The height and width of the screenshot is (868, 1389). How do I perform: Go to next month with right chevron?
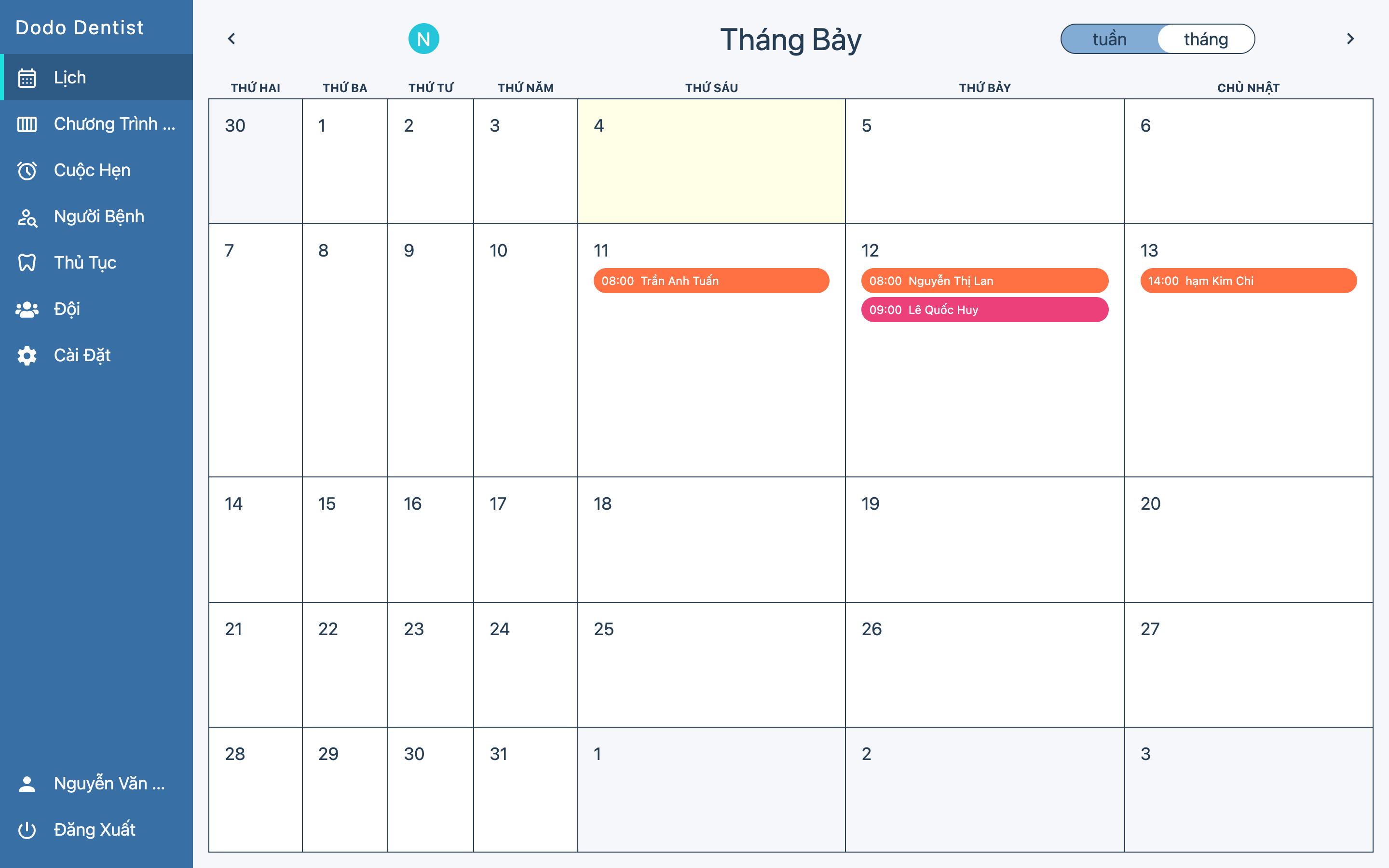pyautogui.click(x=1350, y=39)
